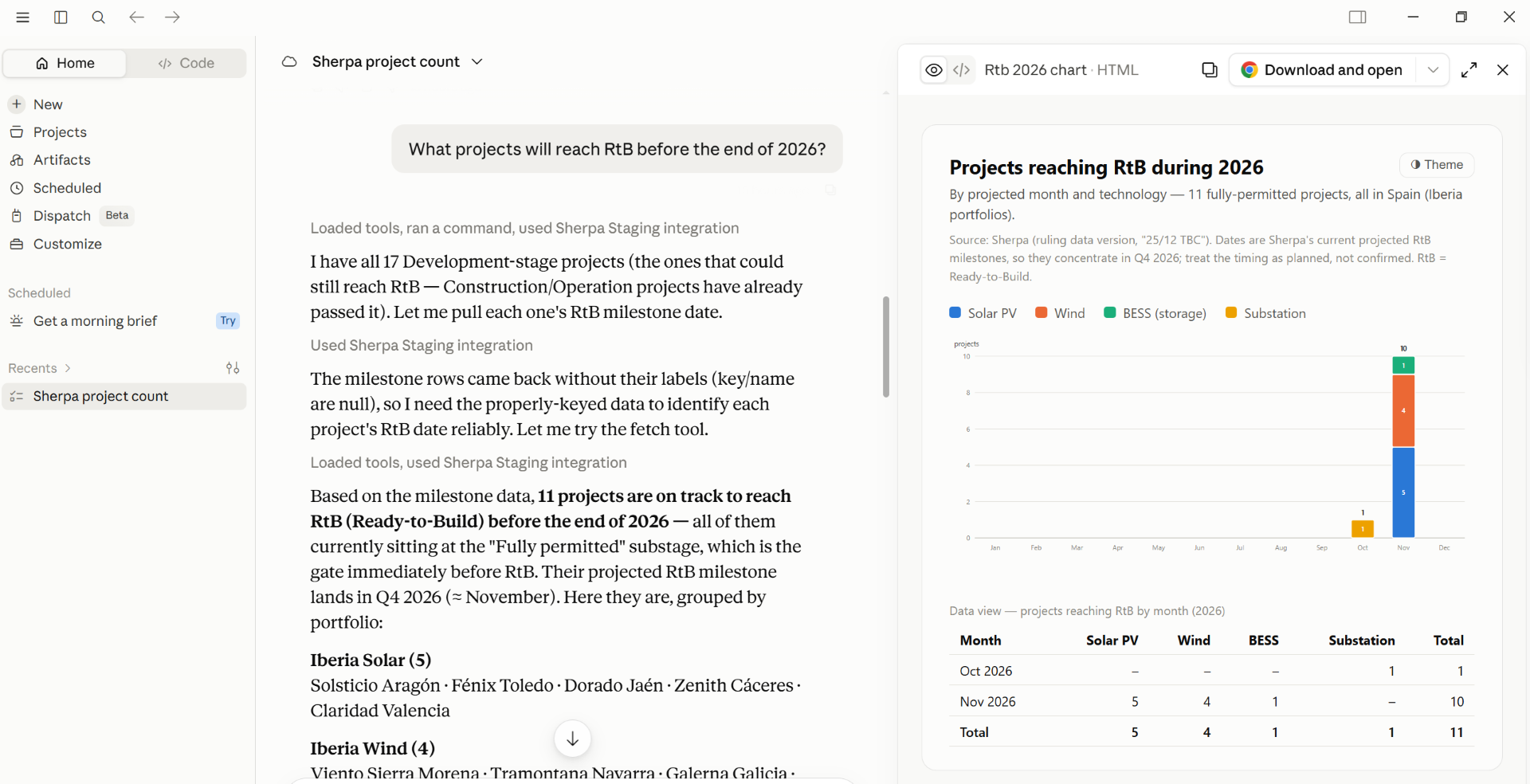Click the blue Solar PV bar segment
The height and width of the screenshot is (784, 1530).
point(1403,492)
